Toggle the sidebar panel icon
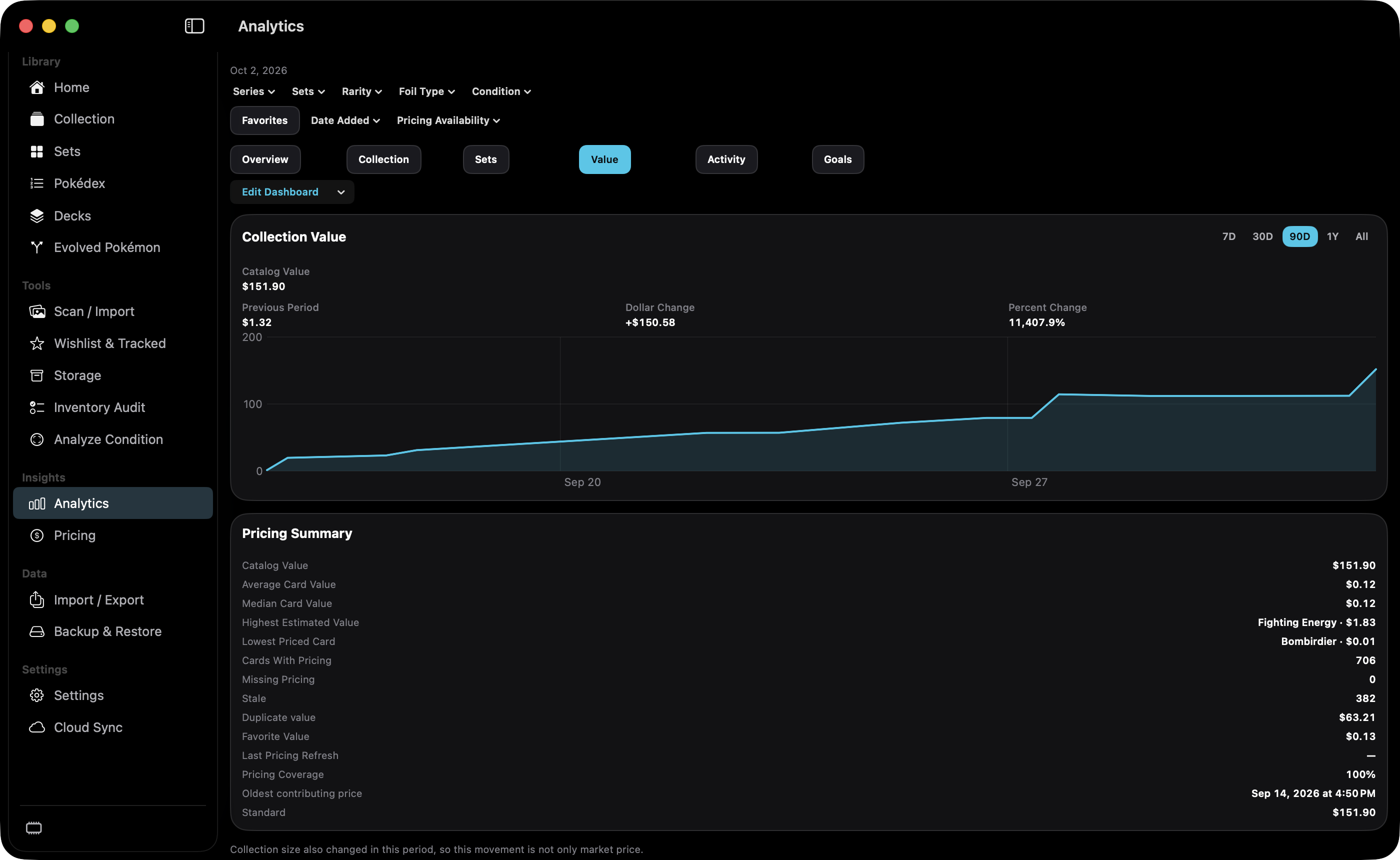The width and height of the screenshot is (1400, 860). pos(194,26)
